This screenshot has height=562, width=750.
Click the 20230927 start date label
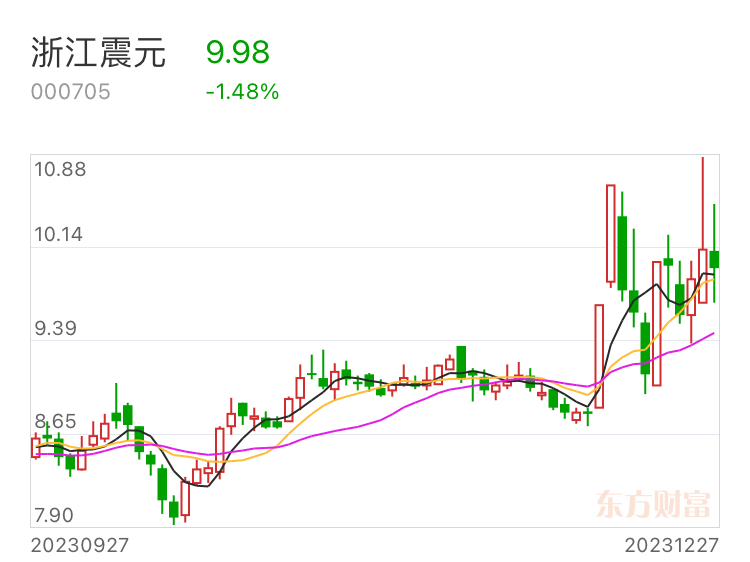coord(80,545)
